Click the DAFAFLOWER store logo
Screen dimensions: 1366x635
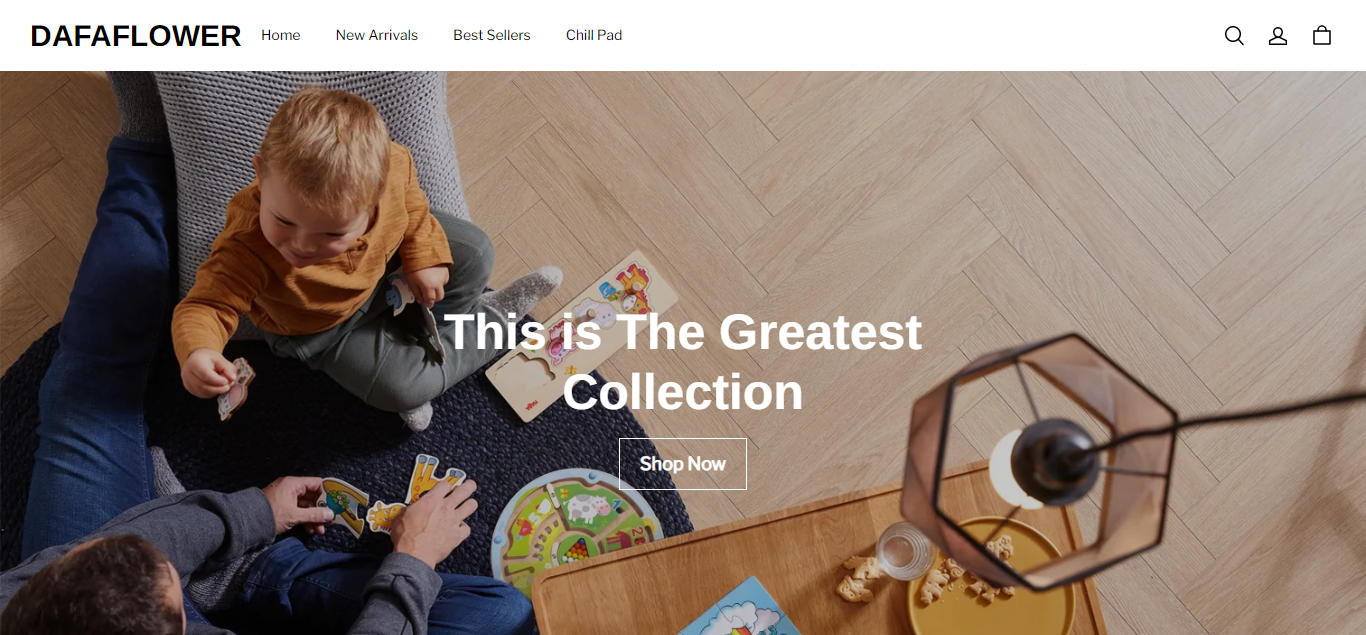tap(136, 36)
